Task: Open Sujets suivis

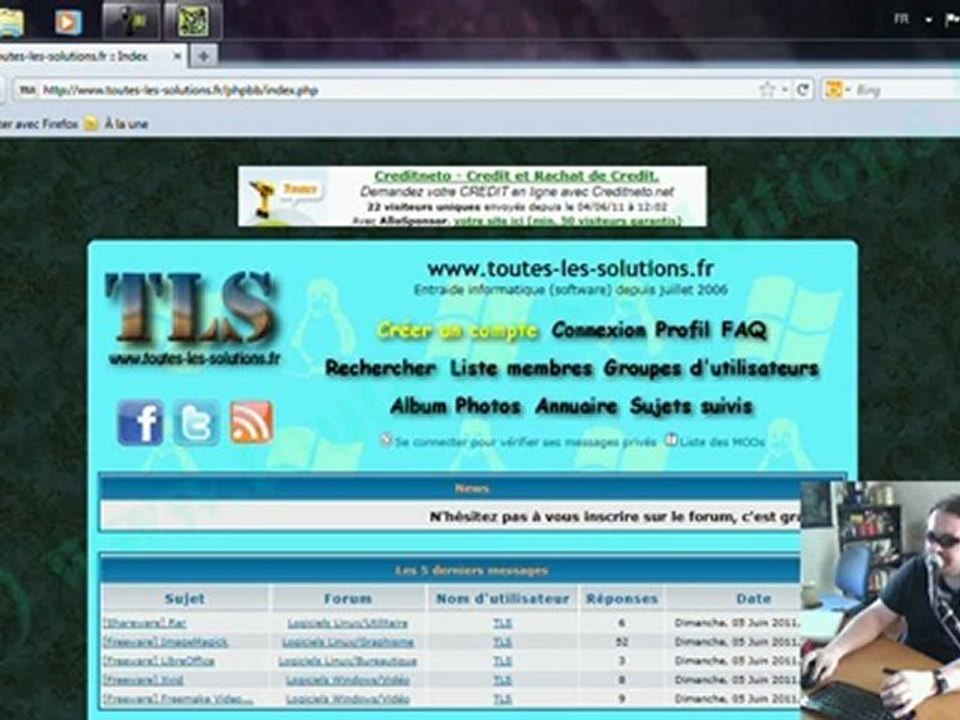Action: (x=691, y=405)
